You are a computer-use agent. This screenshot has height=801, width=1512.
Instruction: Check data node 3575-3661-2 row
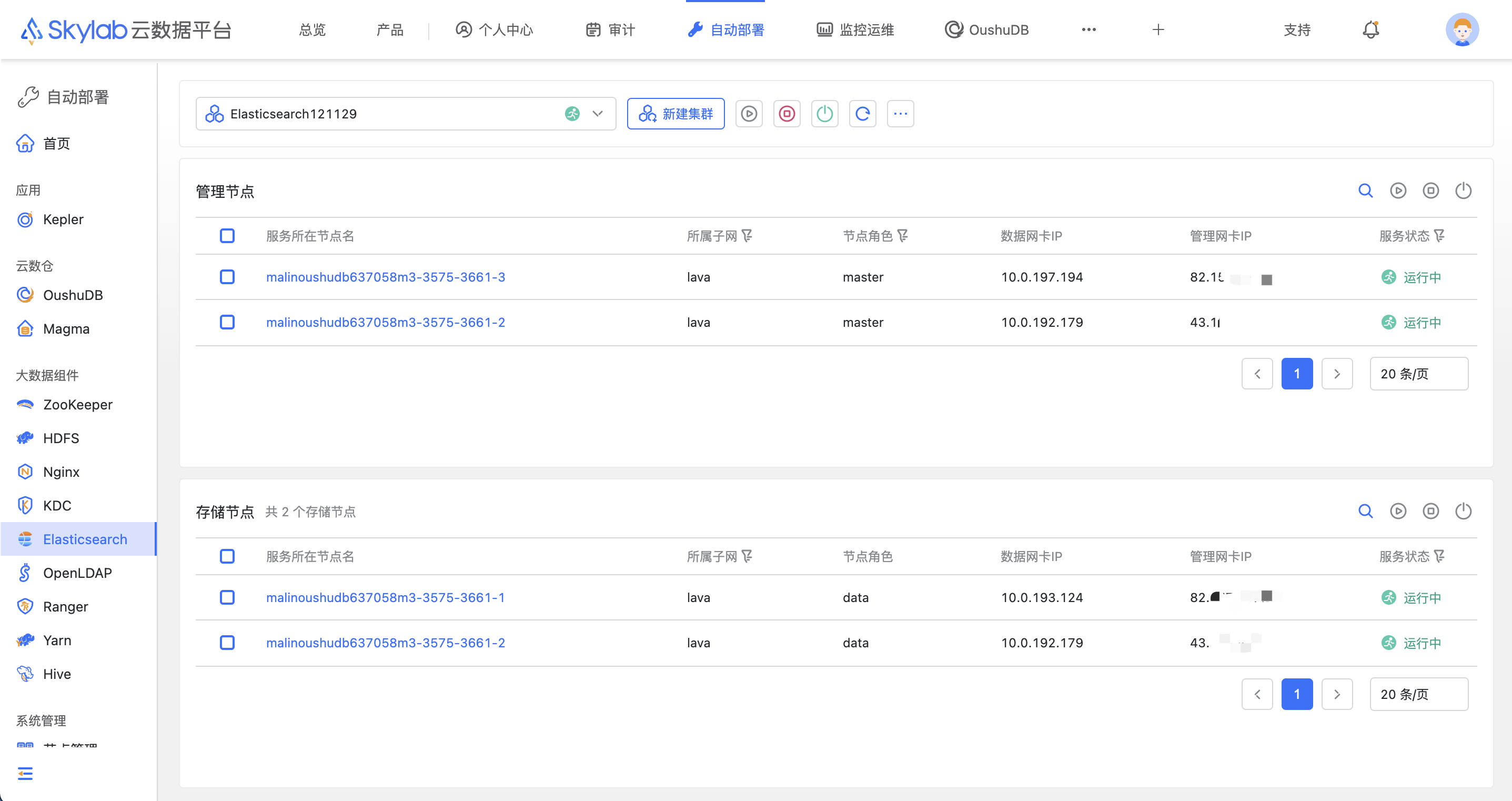(x=227, y=643)
